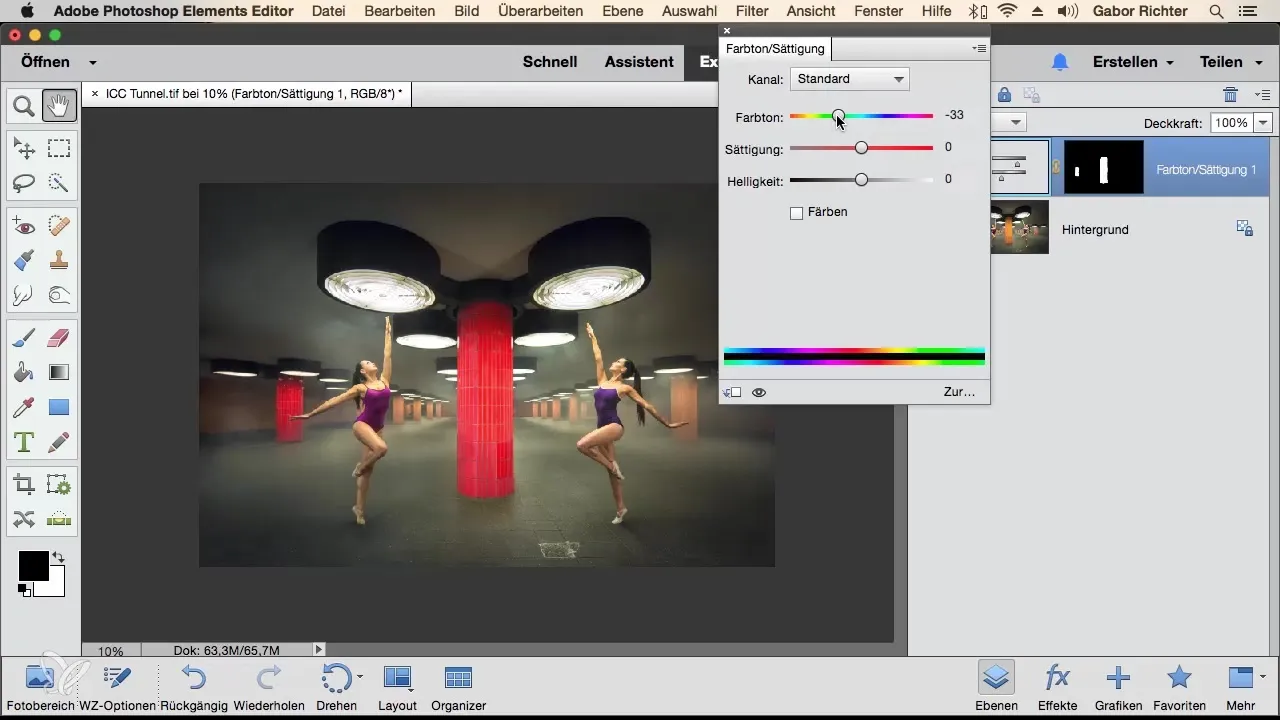Switch to Schnell mode tab
Screen dimensions: 1280x720
(x=550, y=62)
